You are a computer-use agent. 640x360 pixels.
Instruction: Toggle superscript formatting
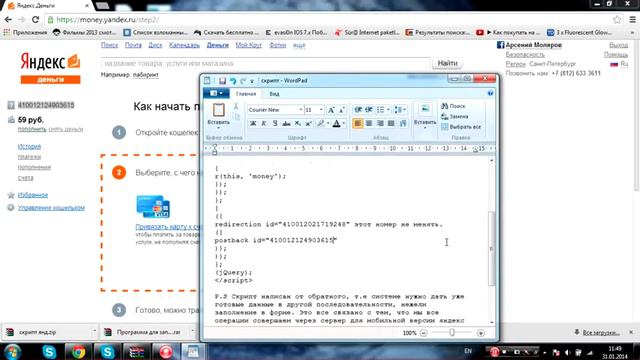pyautogui.click(x=309, y=123)
